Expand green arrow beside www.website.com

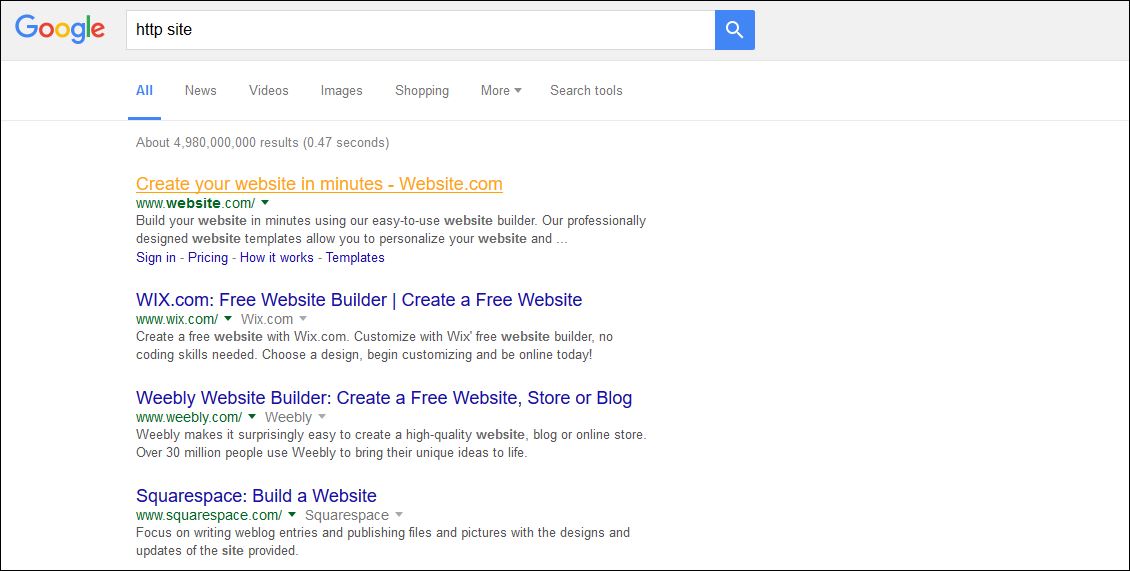[265, 203]
